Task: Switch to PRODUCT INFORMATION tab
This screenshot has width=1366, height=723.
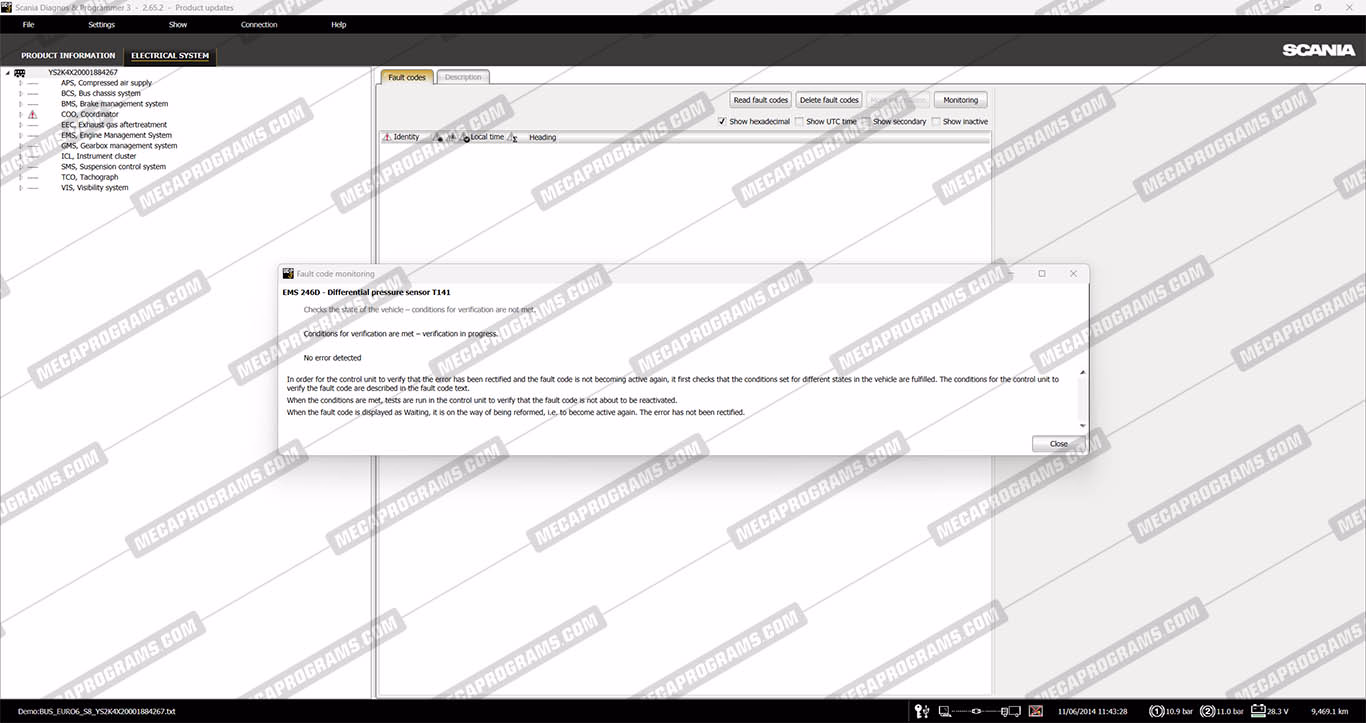Action: click(68, 56)
